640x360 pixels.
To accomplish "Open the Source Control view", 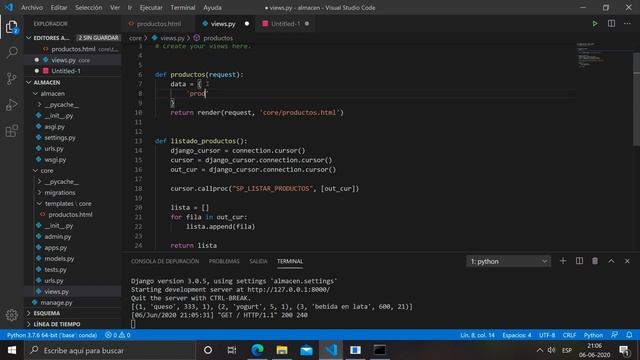I will pos(12,78).
